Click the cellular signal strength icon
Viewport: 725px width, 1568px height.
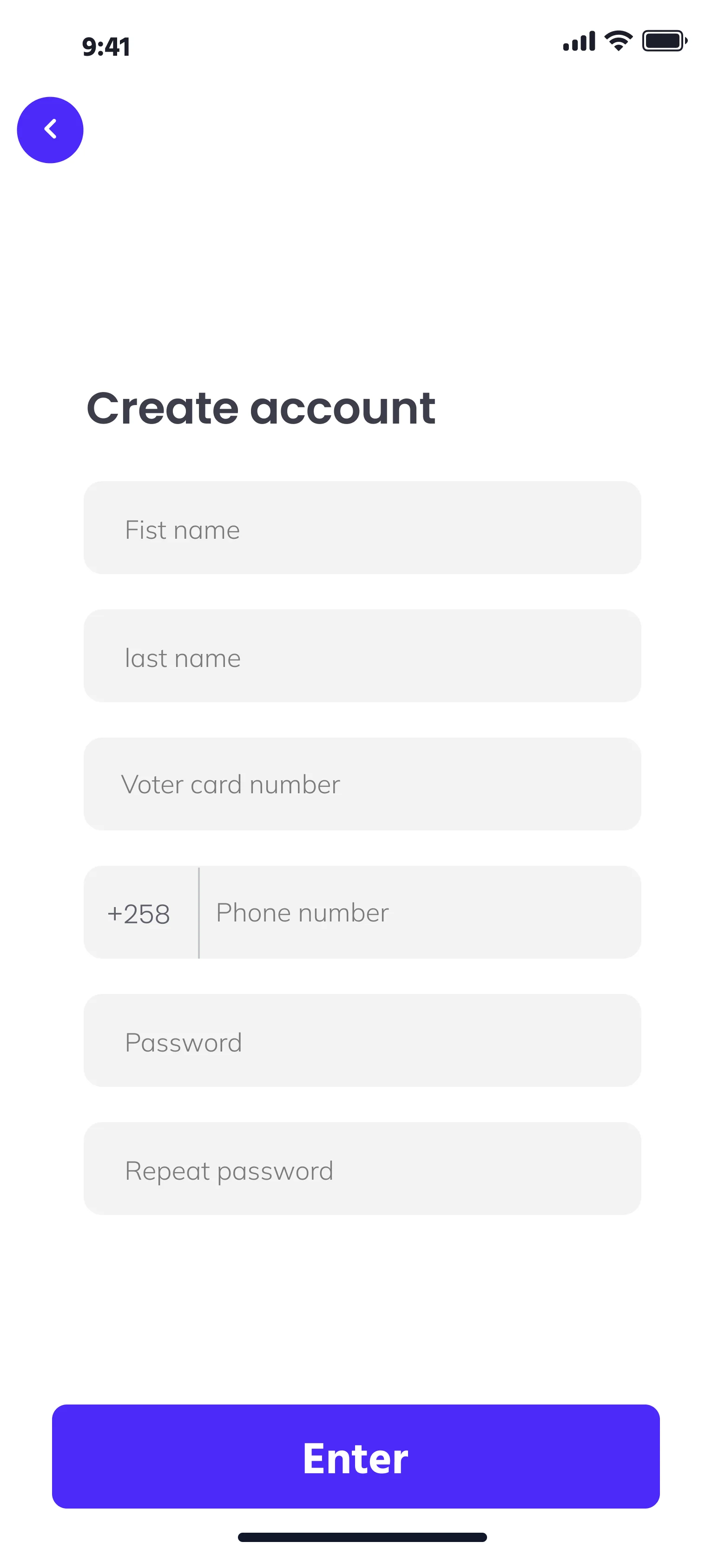coord(578,41)
